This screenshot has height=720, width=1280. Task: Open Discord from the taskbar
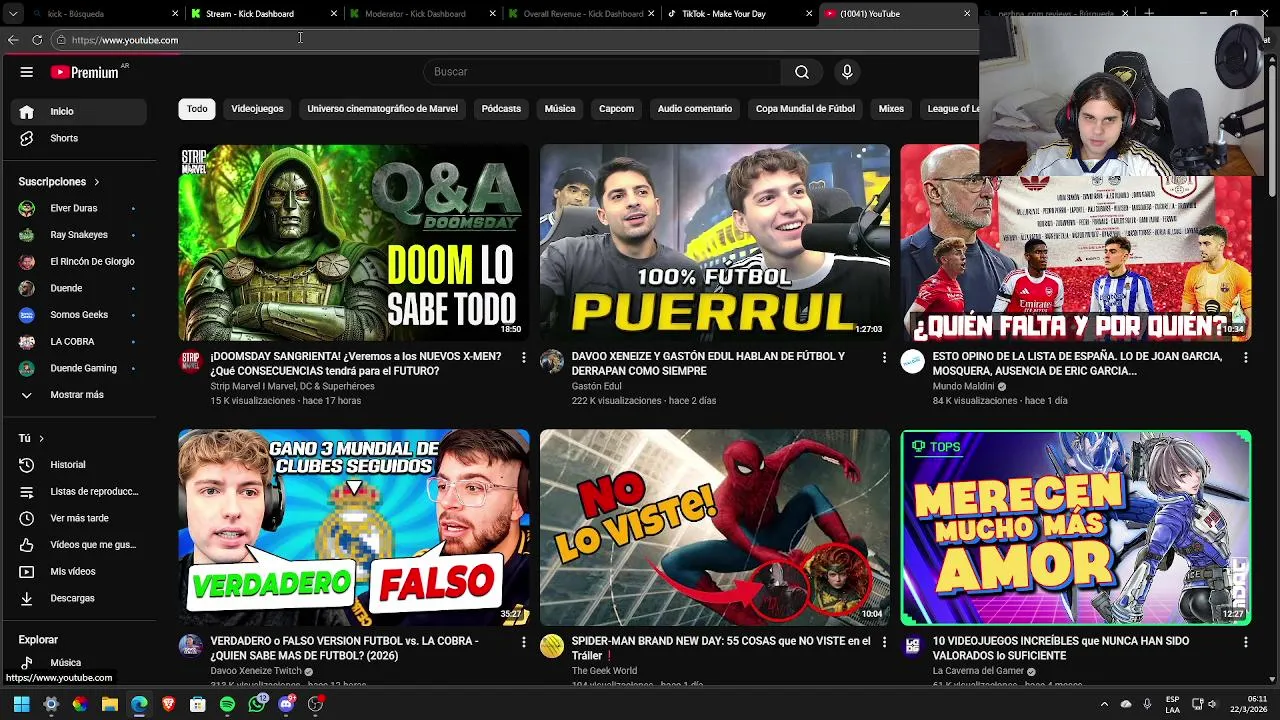[x=286, y=704]
